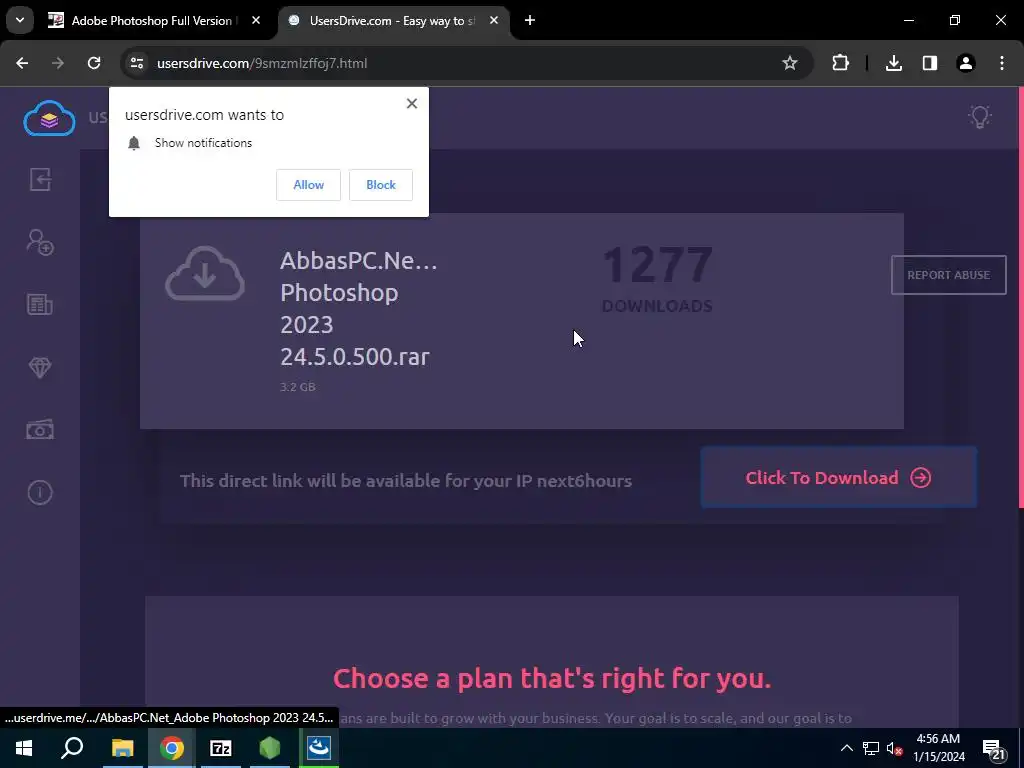Click the 1277 downloads counter
The width and height of the screenshot is (1024, 768).
click(x=657, y=278)
